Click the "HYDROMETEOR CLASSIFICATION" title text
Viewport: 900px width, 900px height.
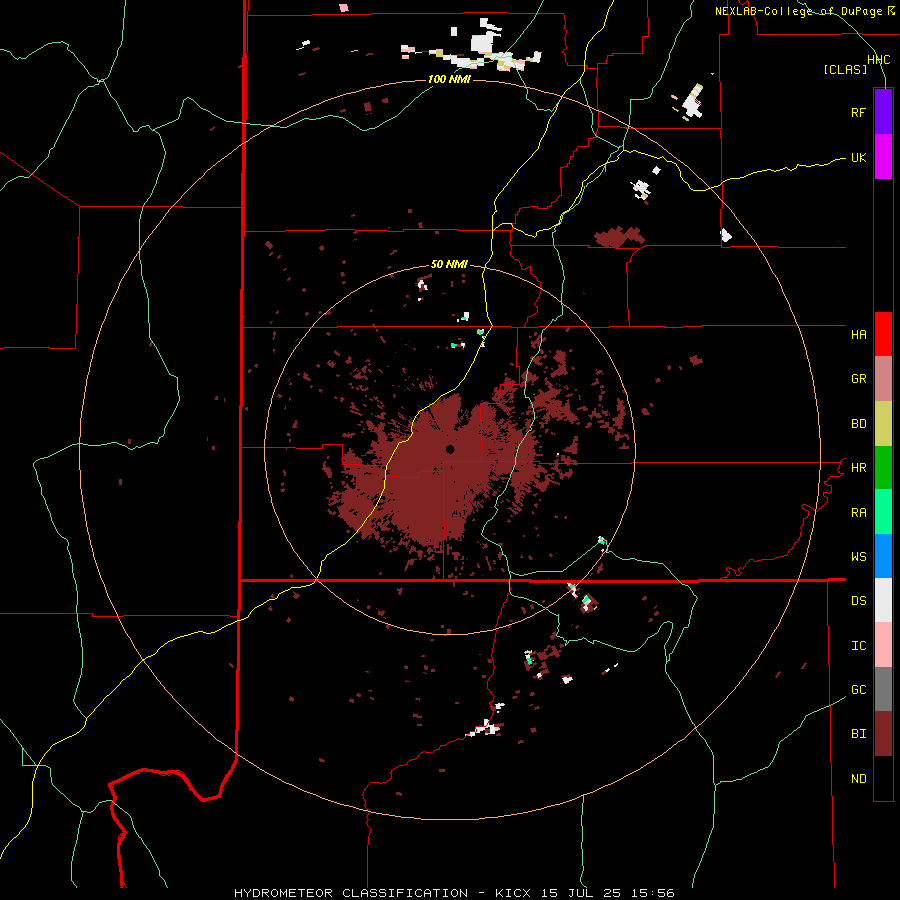351,893
